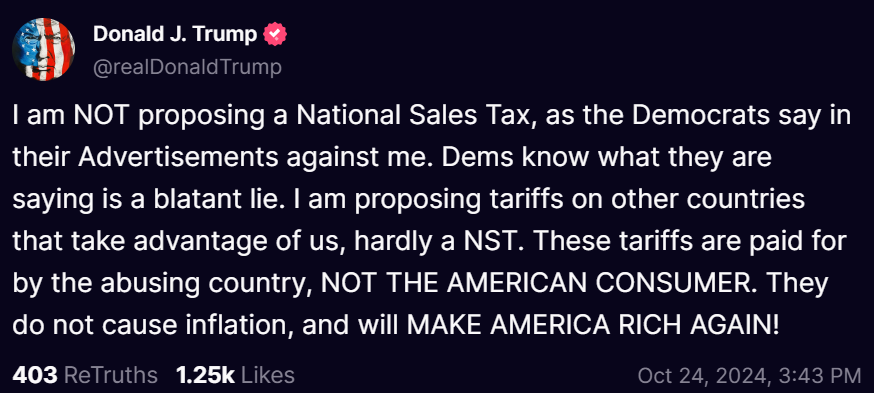View the ReTruths label
The height and width of the screenshot is (393, 874).
(x=111, y=375)
